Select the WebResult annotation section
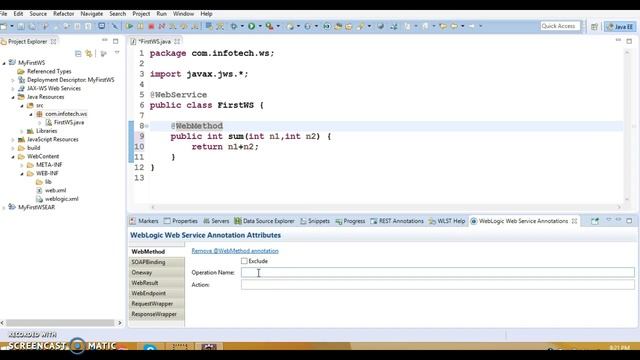The width and height of the screenshot is (640, 360). (x=156, y=283)
